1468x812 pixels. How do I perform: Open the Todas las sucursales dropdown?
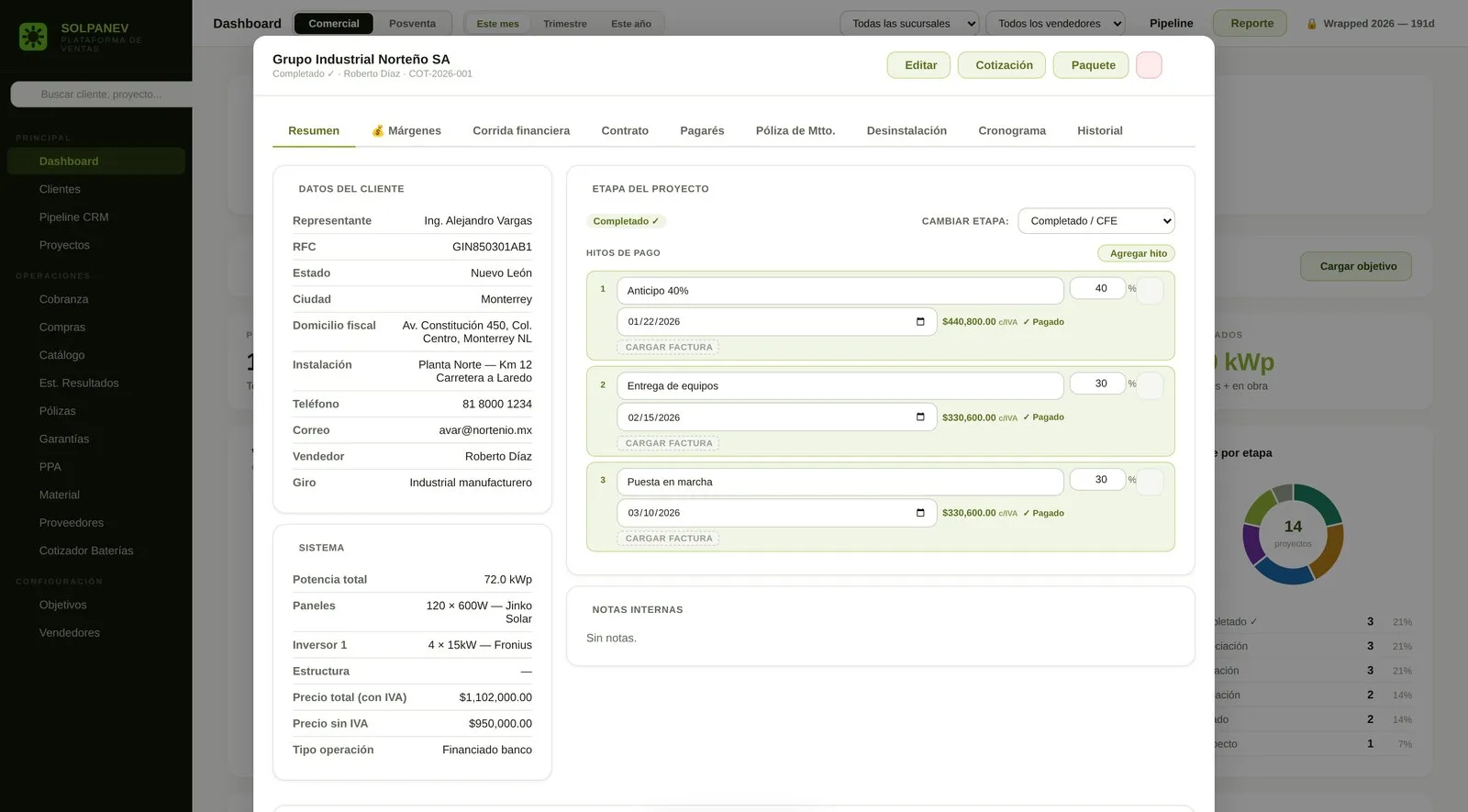[x=910, y=24]
